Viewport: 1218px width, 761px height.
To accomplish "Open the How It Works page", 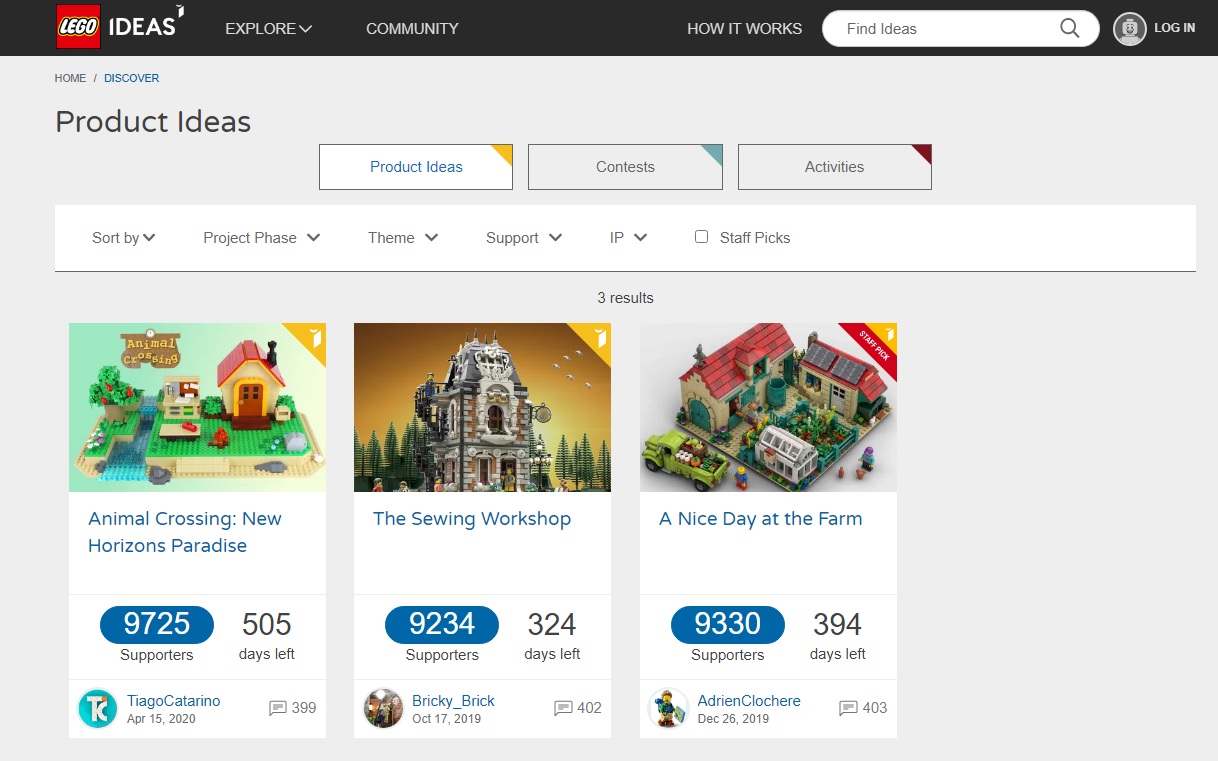I will coord(744,29).
